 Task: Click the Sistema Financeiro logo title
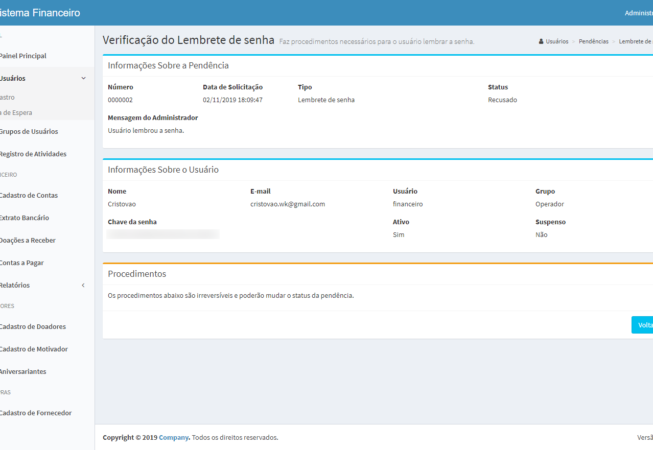coord(40,13)
